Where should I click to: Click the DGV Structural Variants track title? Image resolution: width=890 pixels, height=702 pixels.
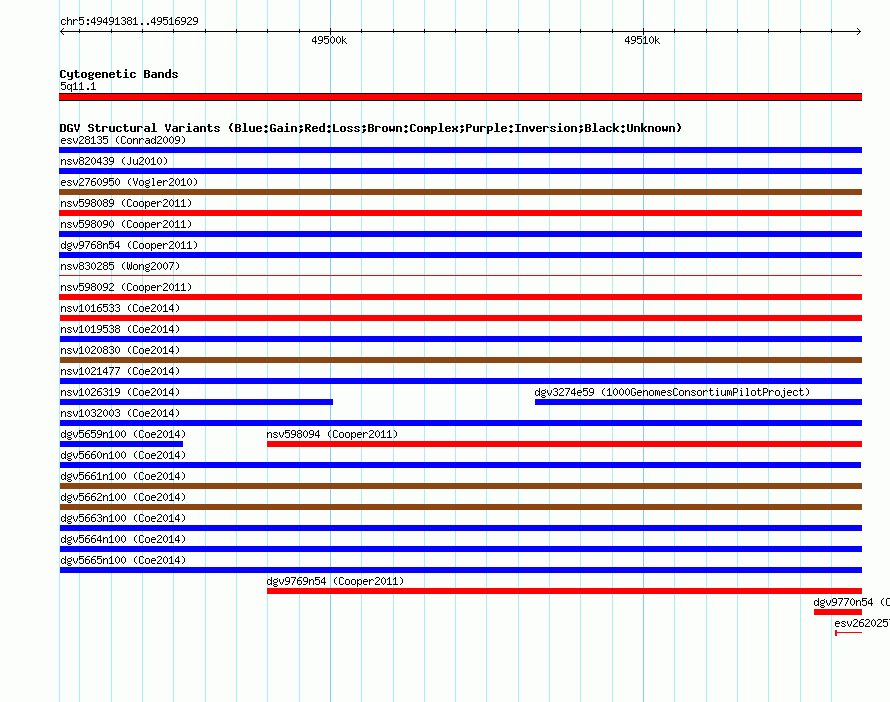(x=371, y=128)
